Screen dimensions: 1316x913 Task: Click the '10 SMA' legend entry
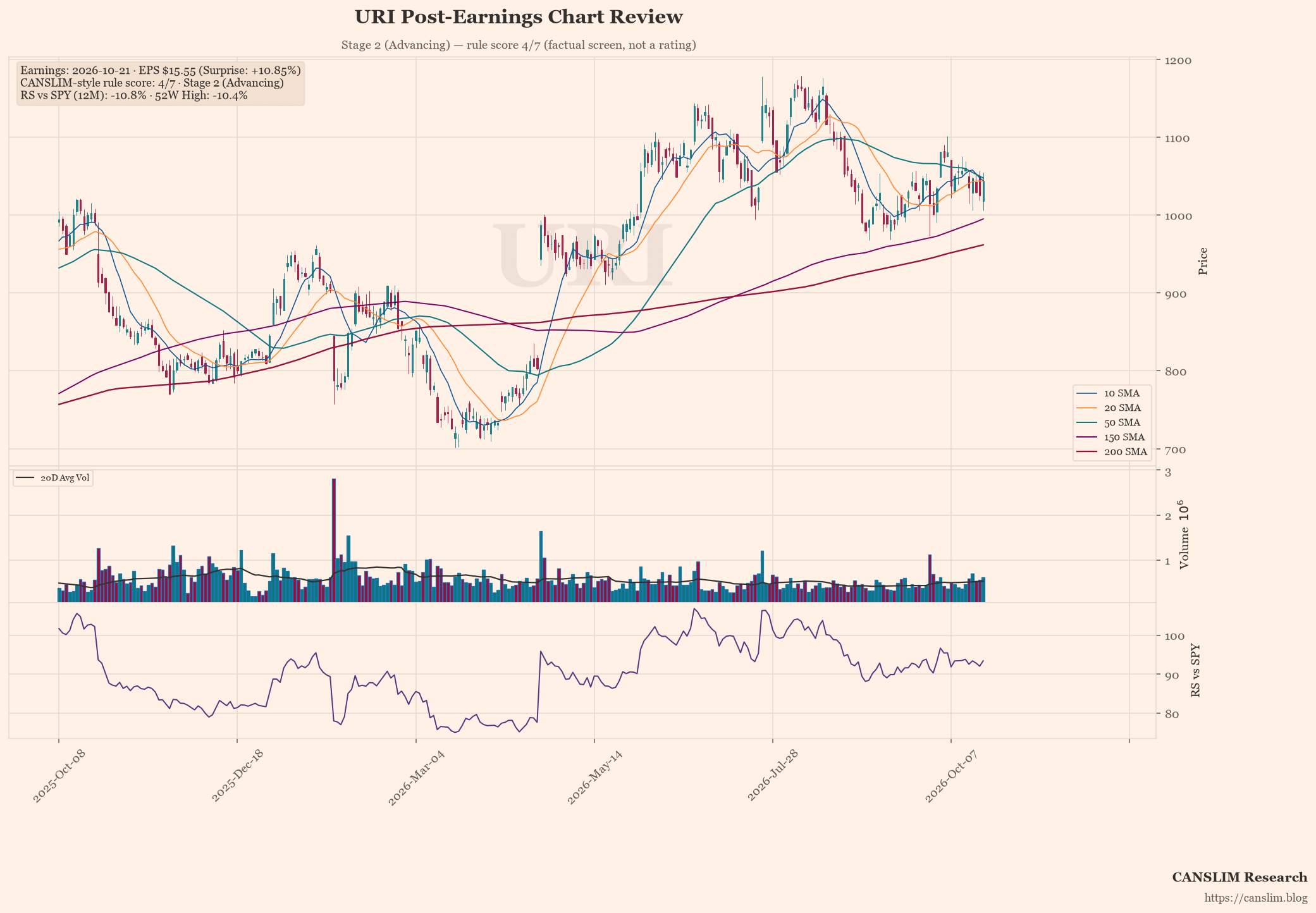click(x=1110, y=393)
